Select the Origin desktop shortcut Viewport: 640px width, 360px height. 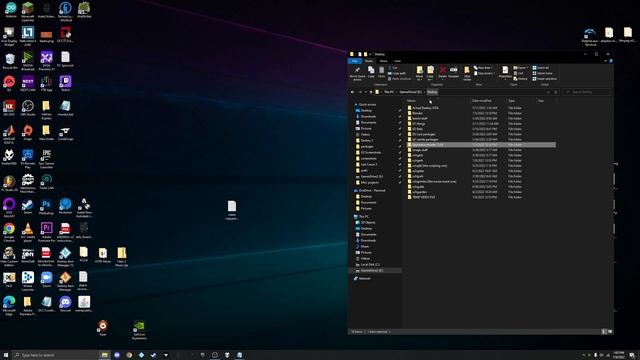pos(28,132)
